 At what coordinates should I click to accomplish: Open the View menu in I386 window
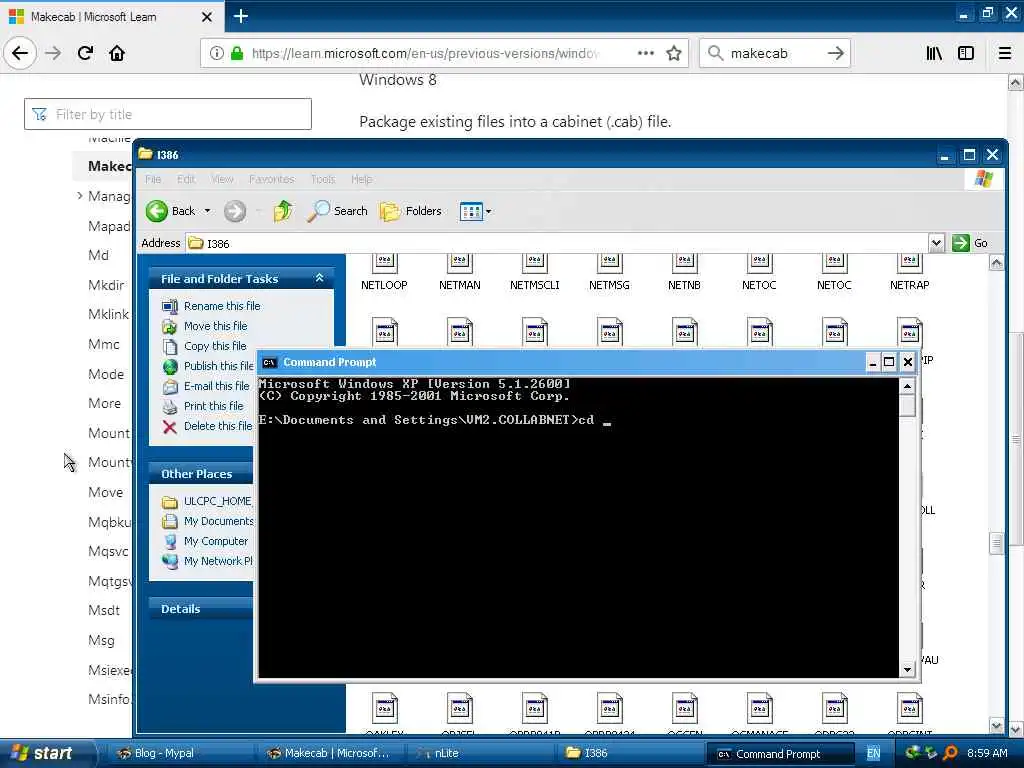222,179
